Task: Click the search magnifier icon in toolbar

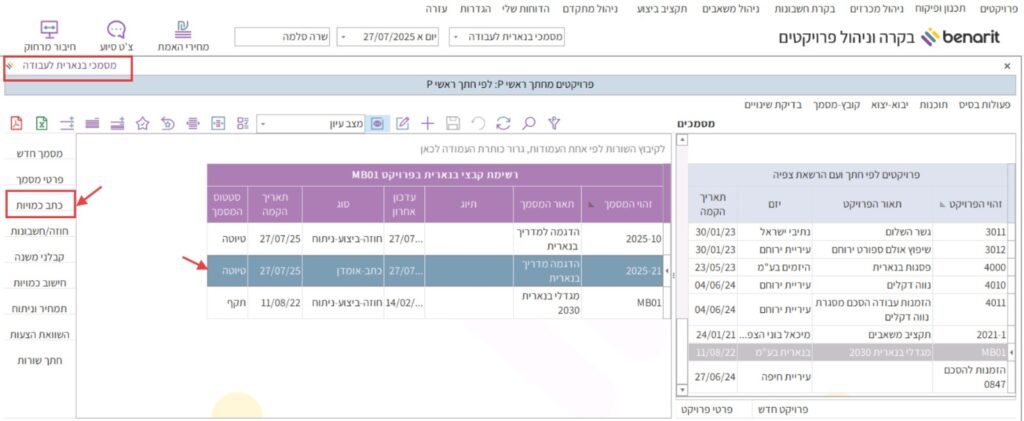Action: (x=529, y=123)
